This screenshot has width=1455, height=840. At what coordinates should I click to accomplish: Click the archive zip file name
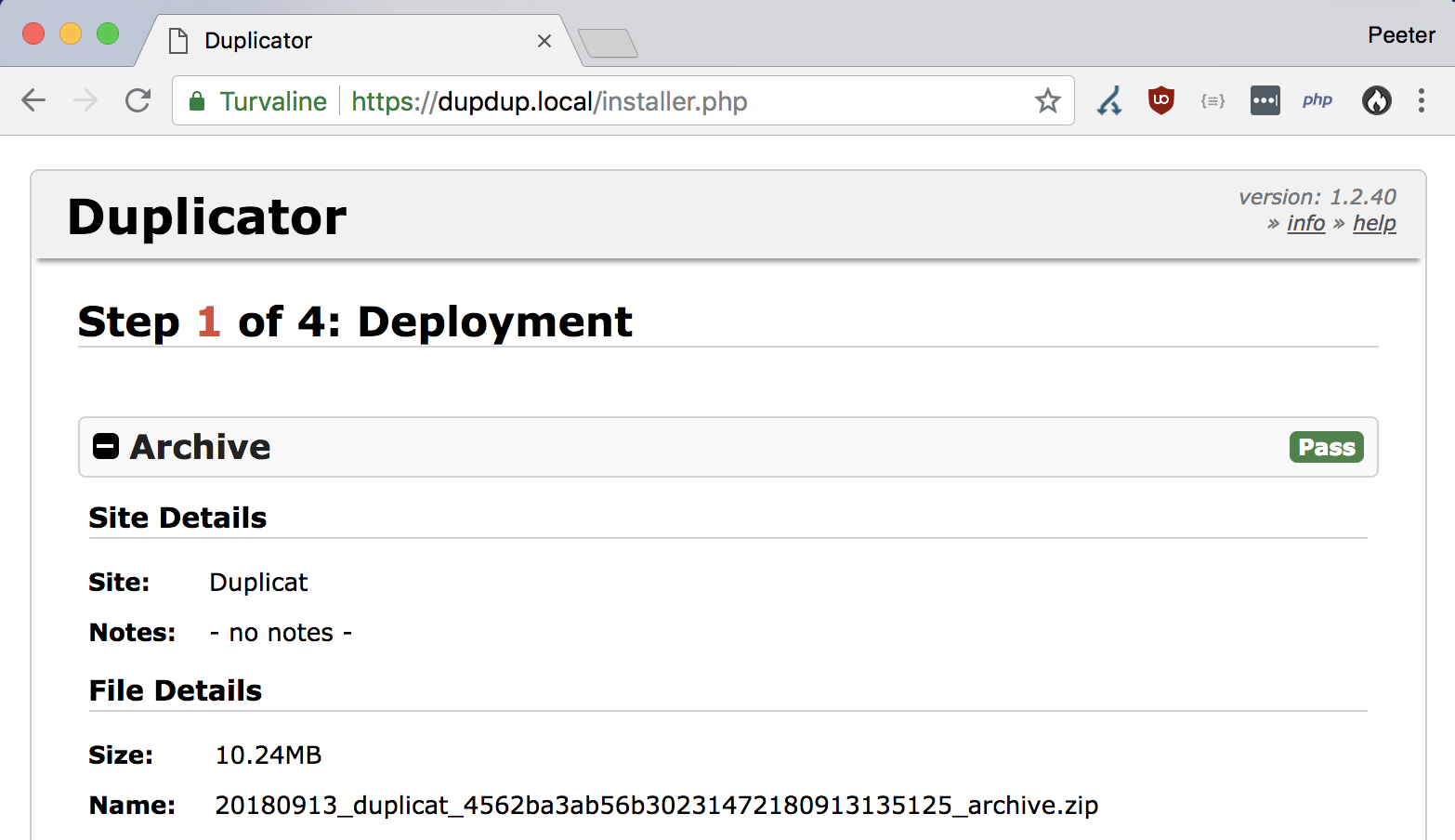point(656,805)
